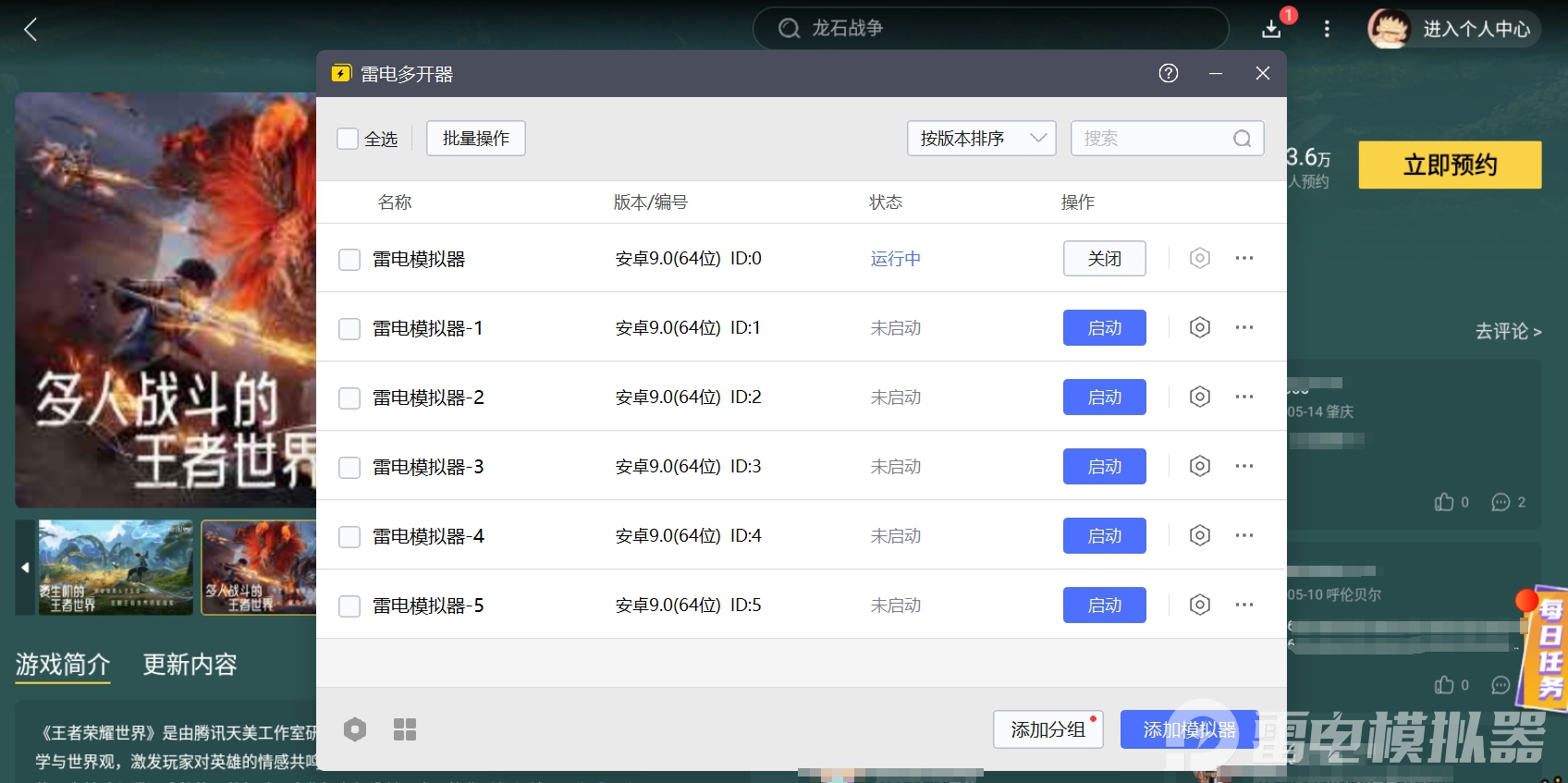
Task: Open settings for 雷电模拟器-1
Action: (1199, 327)
